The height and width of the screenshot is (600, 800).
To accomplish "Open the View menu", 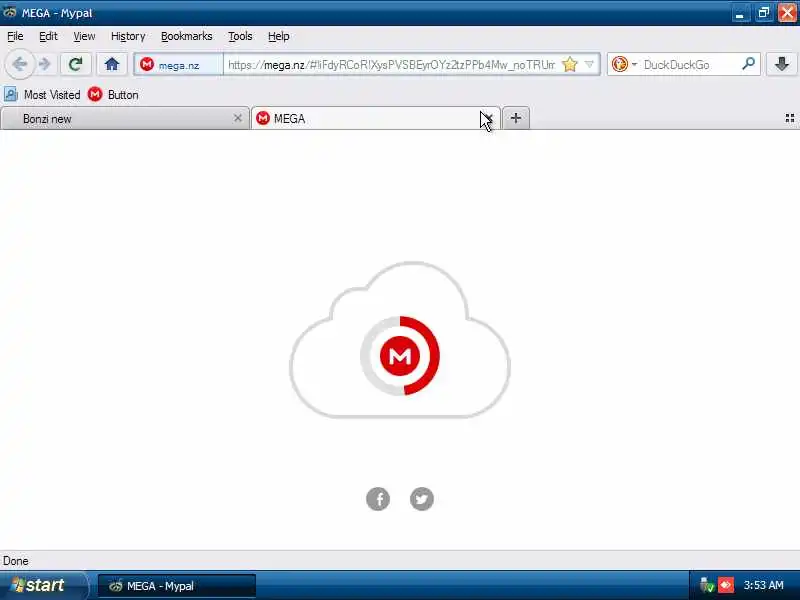I will click(x=84, y=36).
